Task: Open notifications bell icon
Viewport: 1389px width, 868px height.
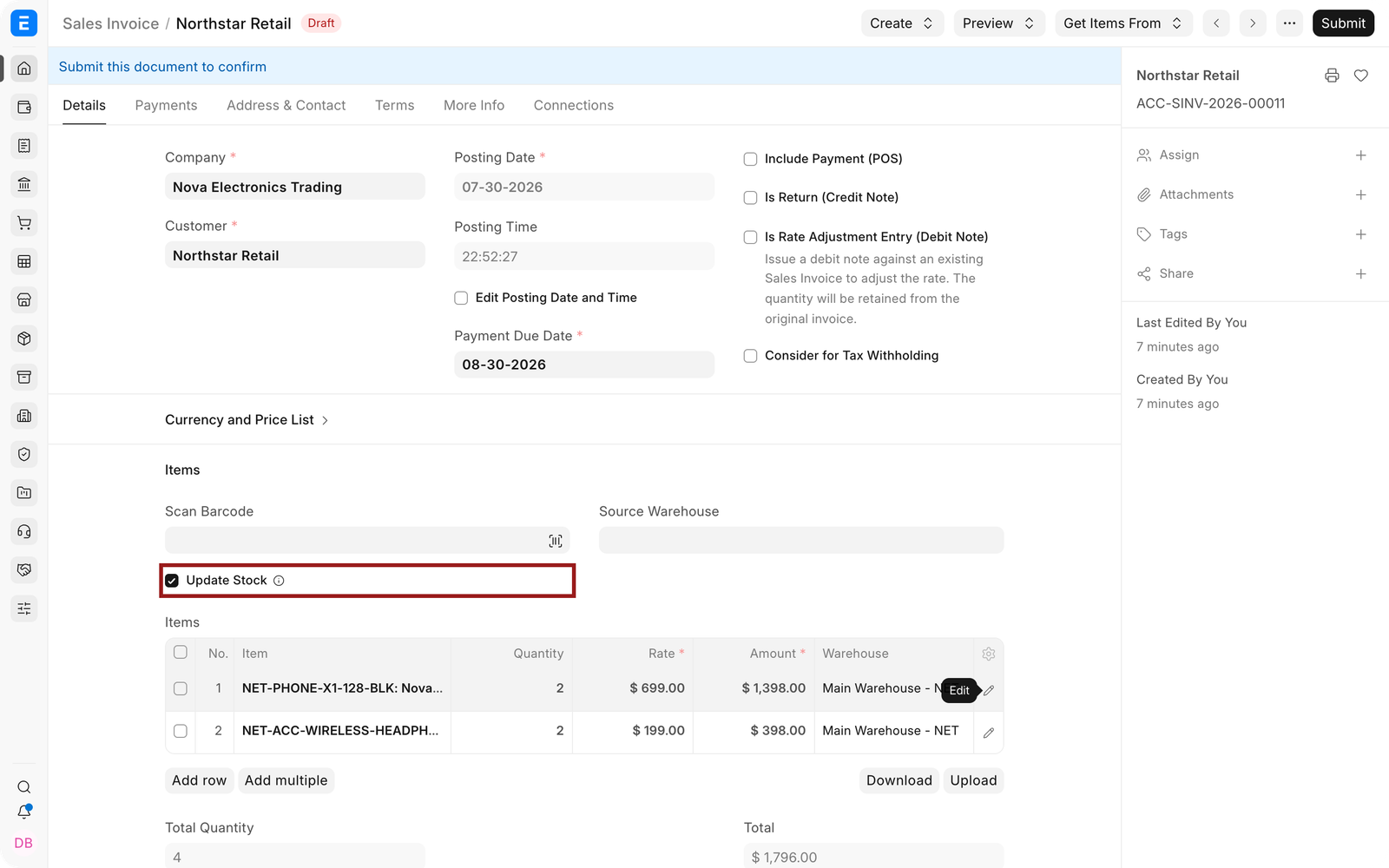Action: (x=24, y=812)
